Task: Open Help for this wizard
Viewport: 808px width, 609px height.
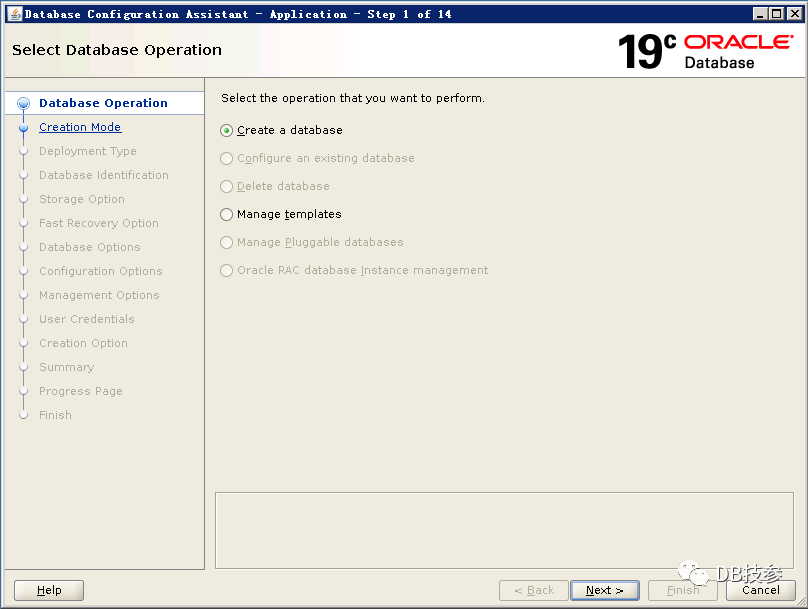Action: 49,590
